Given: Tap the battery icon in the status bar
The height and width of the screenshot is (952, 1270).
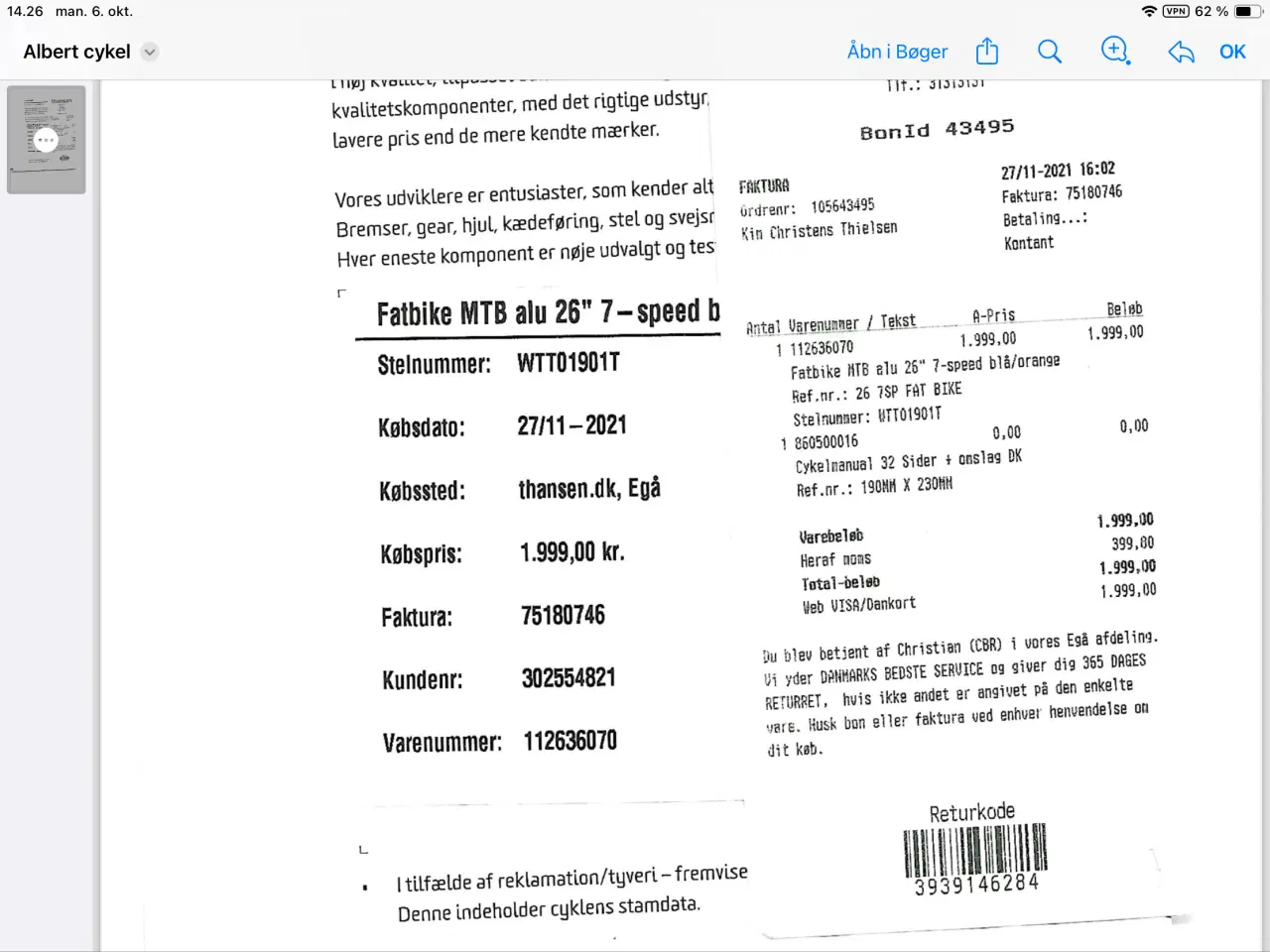Looking at the screenshot, I should coord(1248,11).
